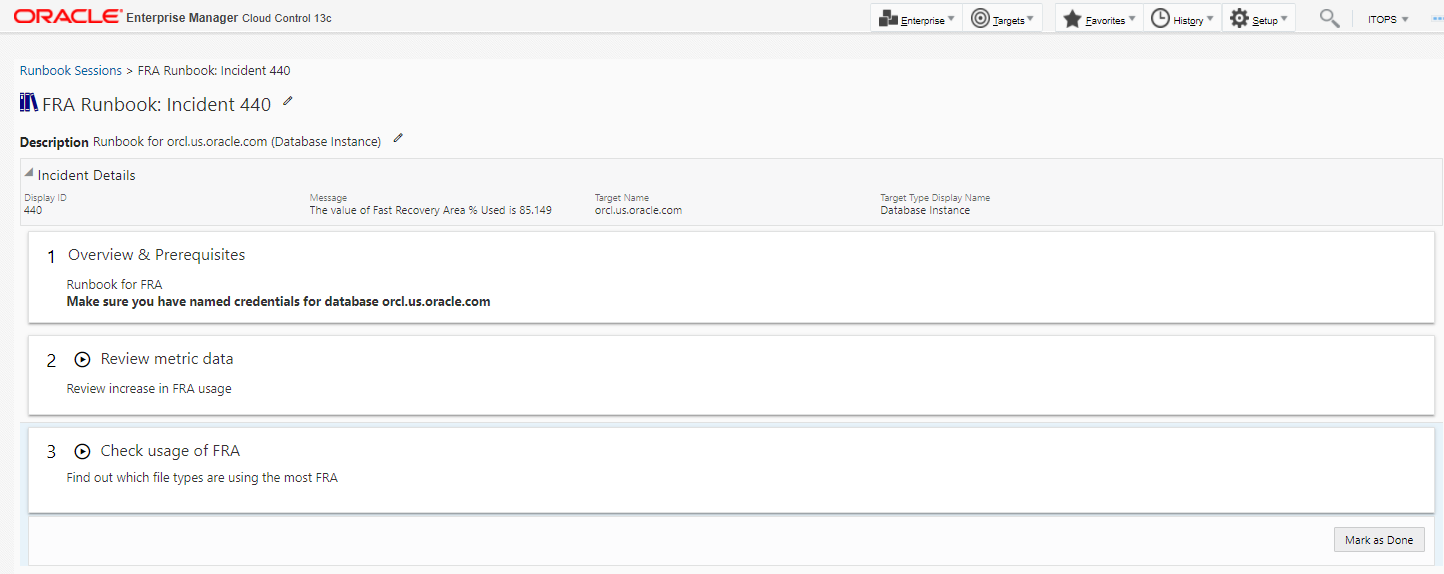Click the Oracle logo
Screen dimensions: 1444x574
[68, 17]
